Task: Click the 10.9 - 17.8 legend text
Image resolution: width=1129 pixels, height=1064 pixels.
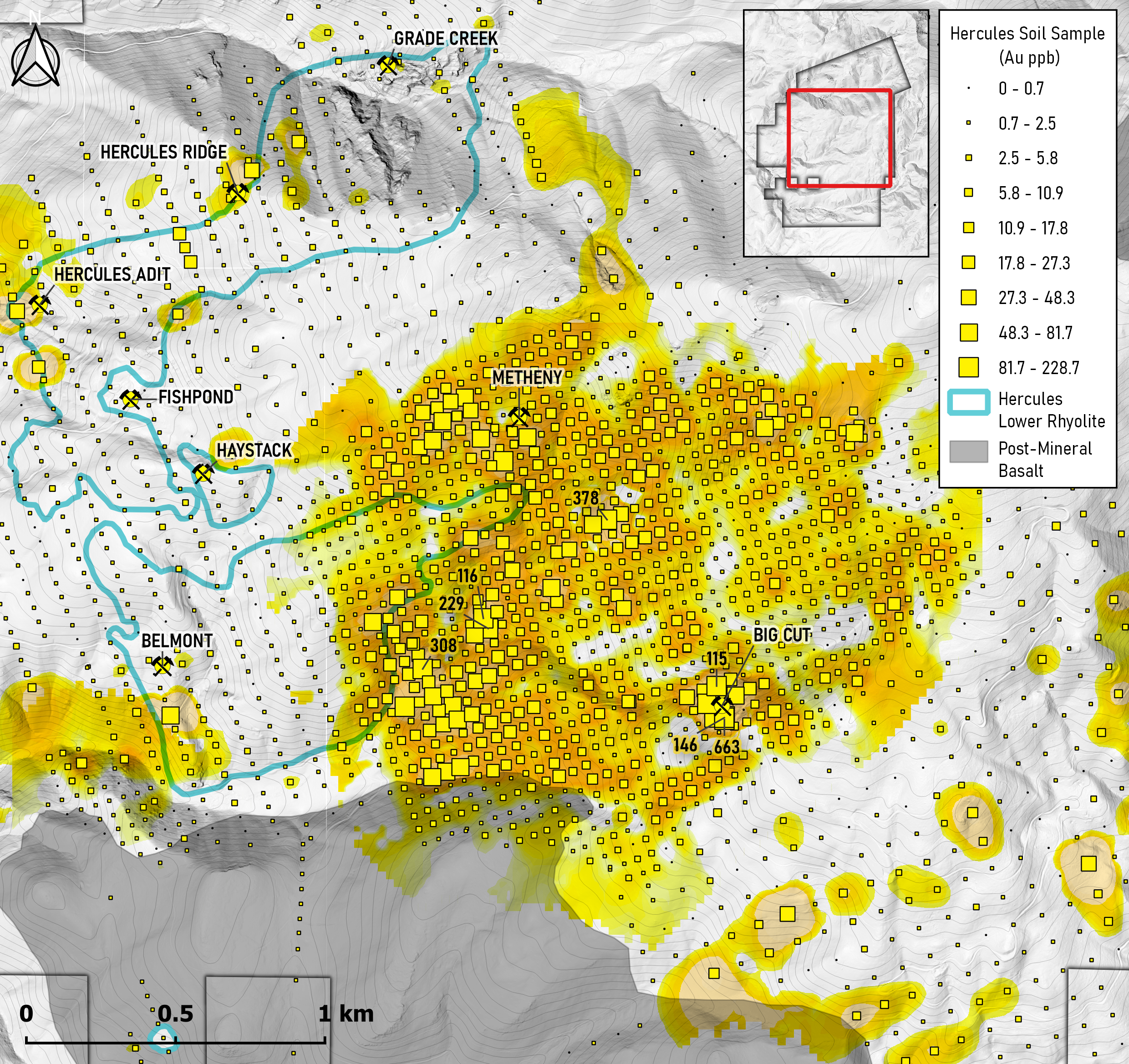Action: (1033, 228)
